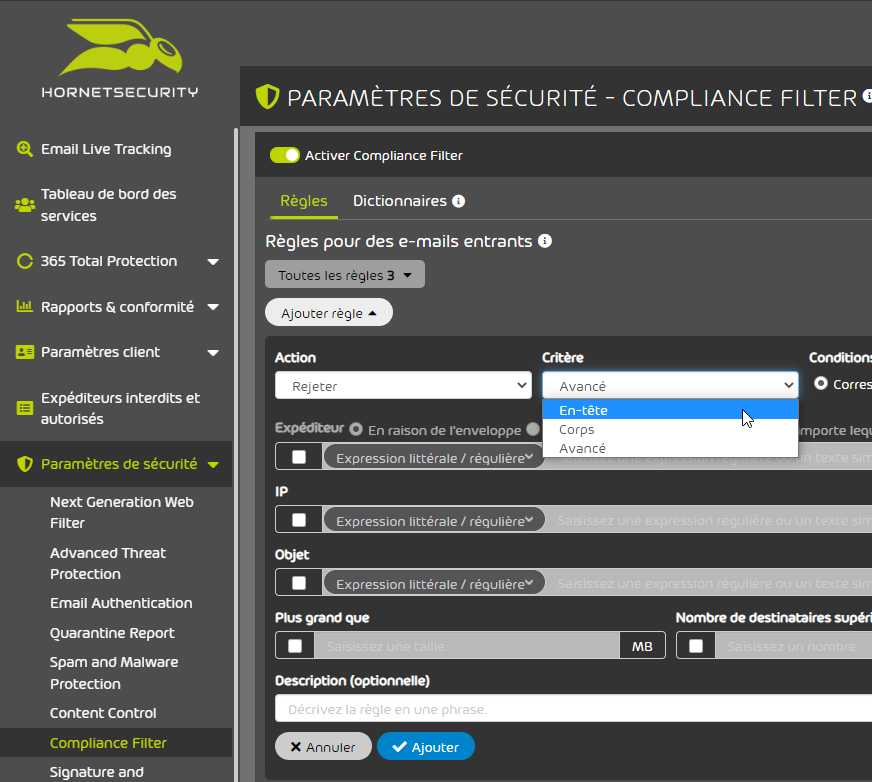
Task: Click the Paramètres client card icon
Action: (24, 352)
